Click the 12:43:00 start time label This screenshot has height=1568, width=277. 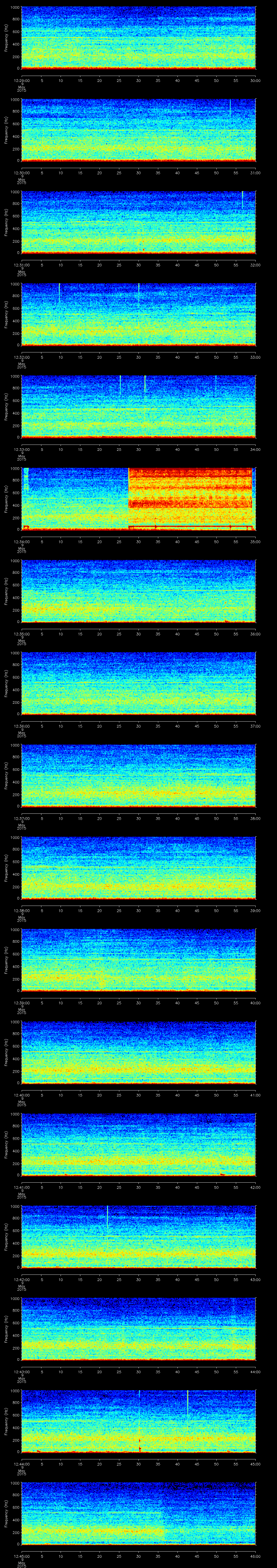[21, 1371]
